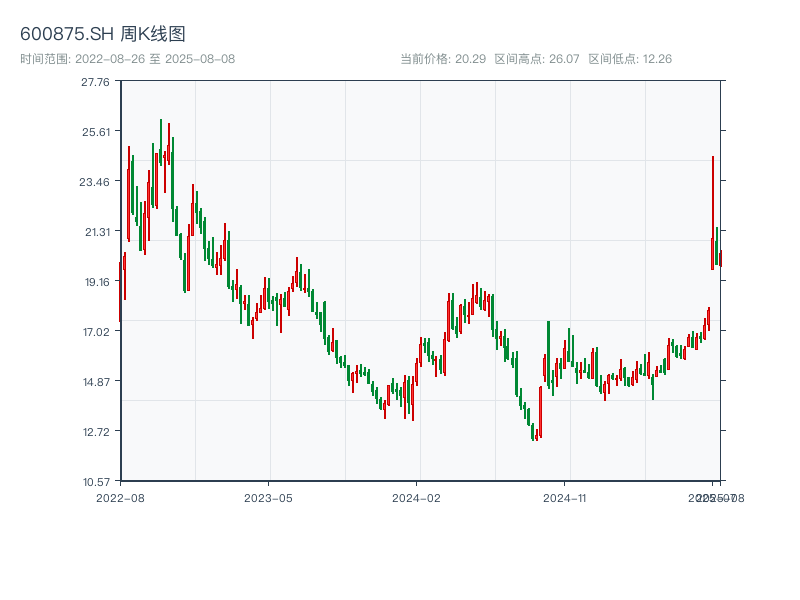This screenshot has height=600, width=800.
Task: Select the 23.46 price axis label
Action: (x=96, y=182)
